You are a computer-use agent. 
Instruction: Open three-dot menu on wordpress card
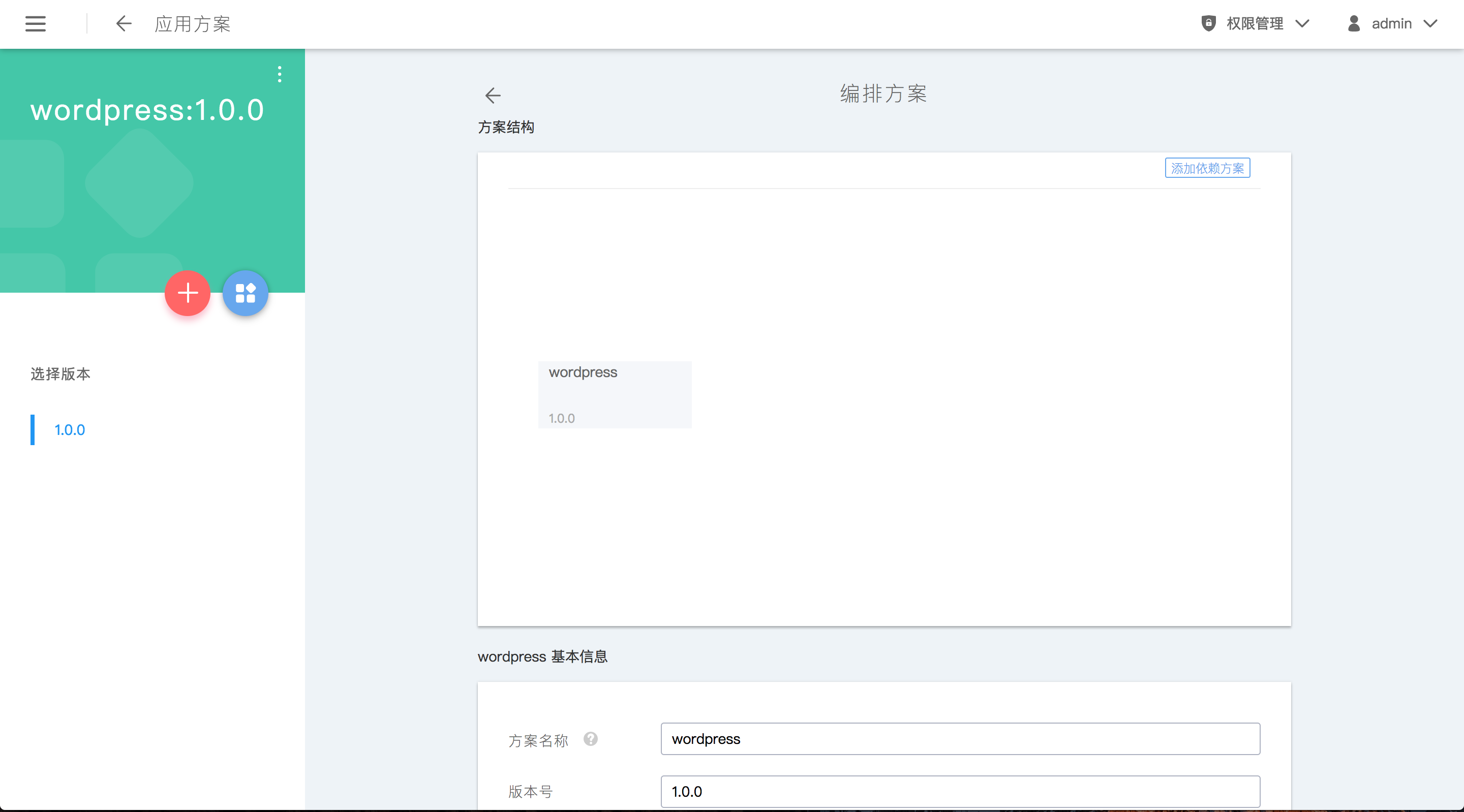tap(279, 74)
